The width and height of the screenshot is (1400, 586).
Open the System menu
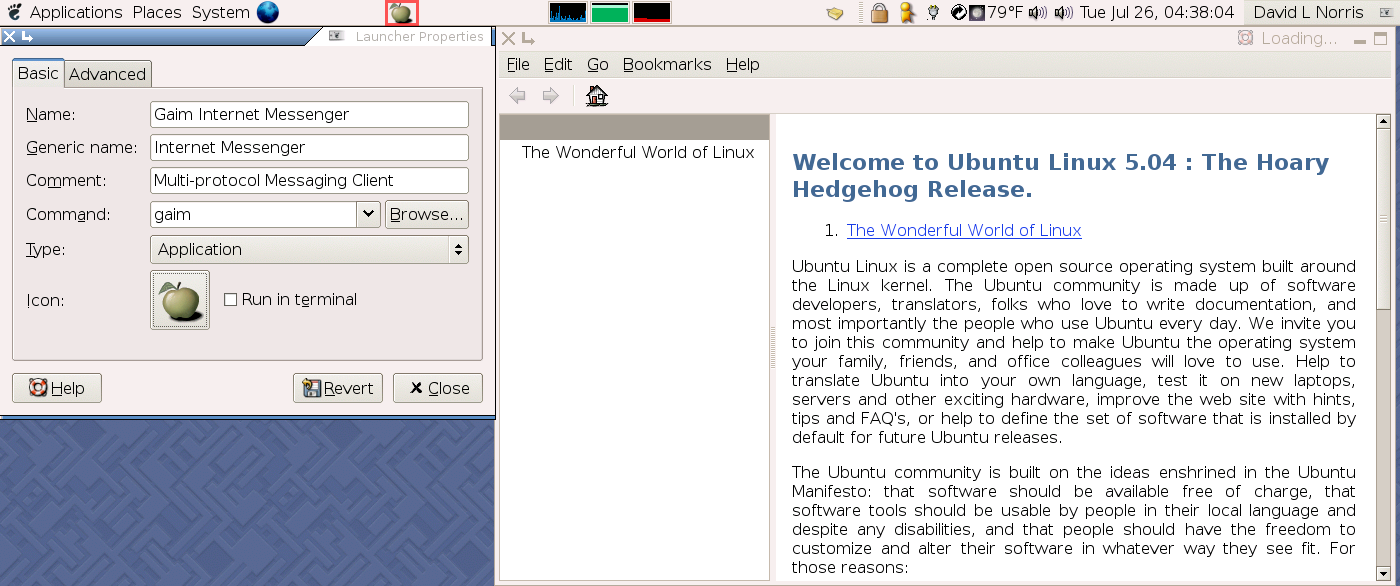click(x=220, y=13)
